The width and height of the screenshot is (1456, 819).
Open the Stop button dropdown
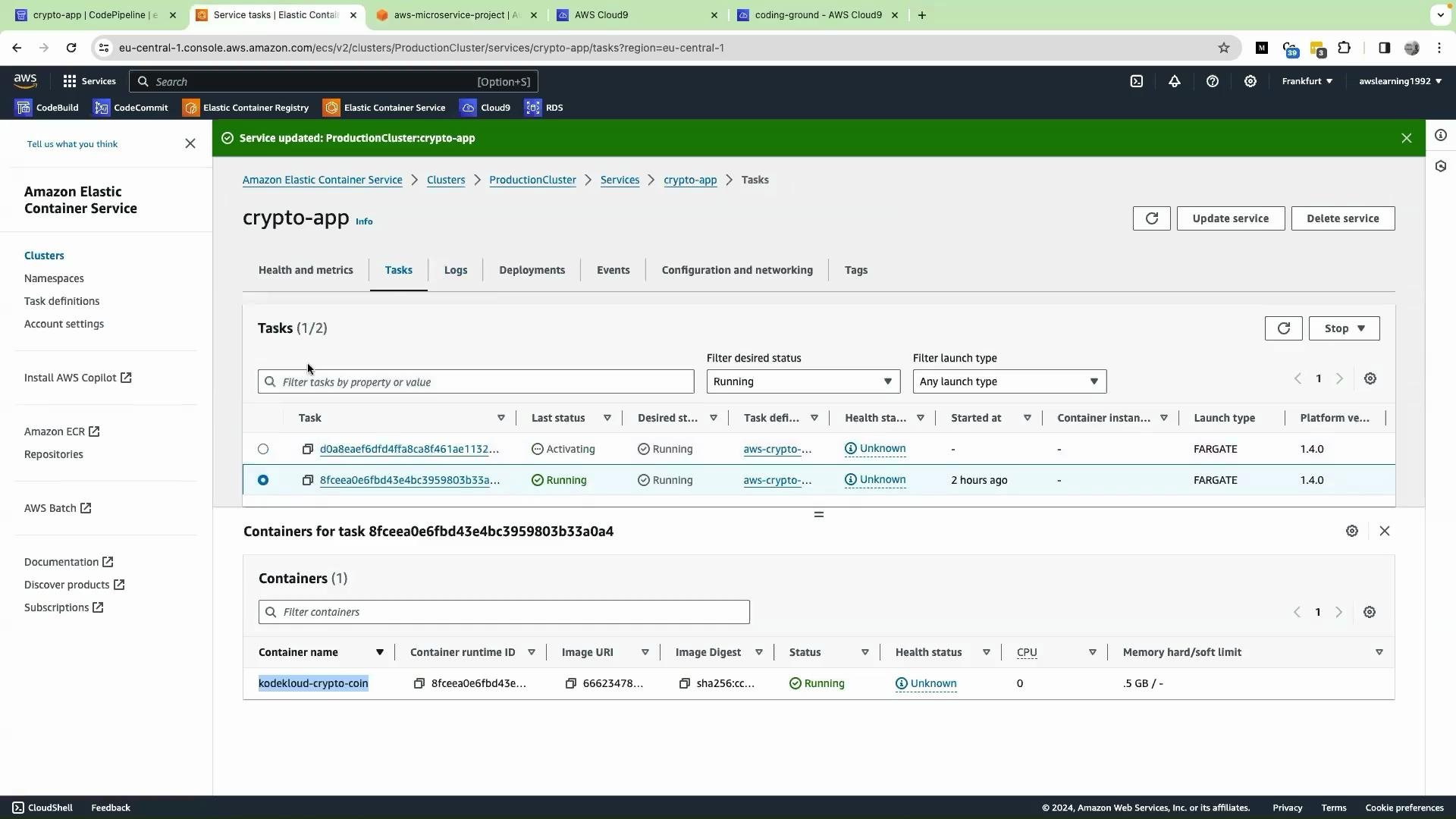pyautogui.click(x=1344, y=328)
